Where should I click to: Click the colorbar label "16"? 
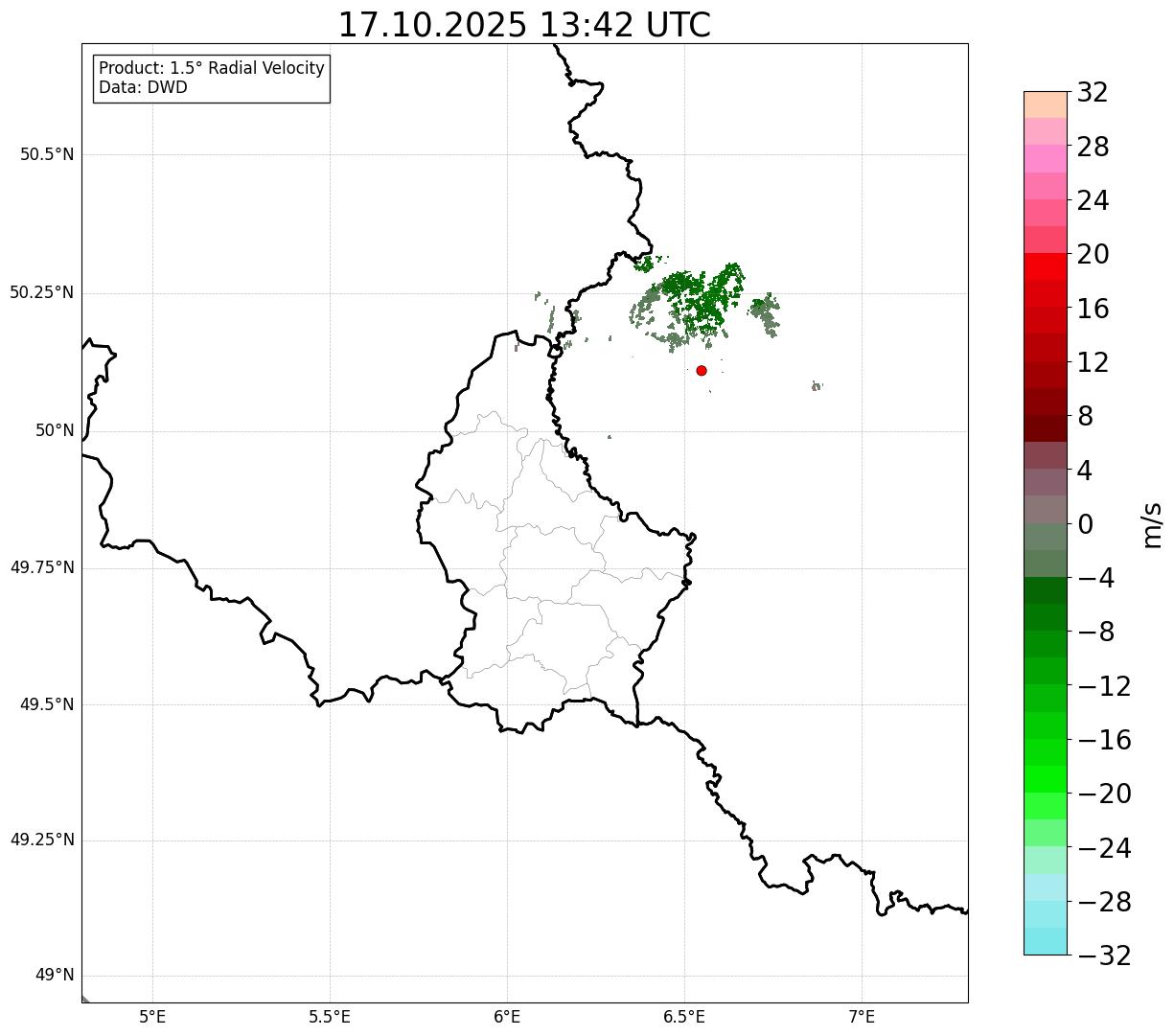pyautogui.click(x=1093, y=309)
